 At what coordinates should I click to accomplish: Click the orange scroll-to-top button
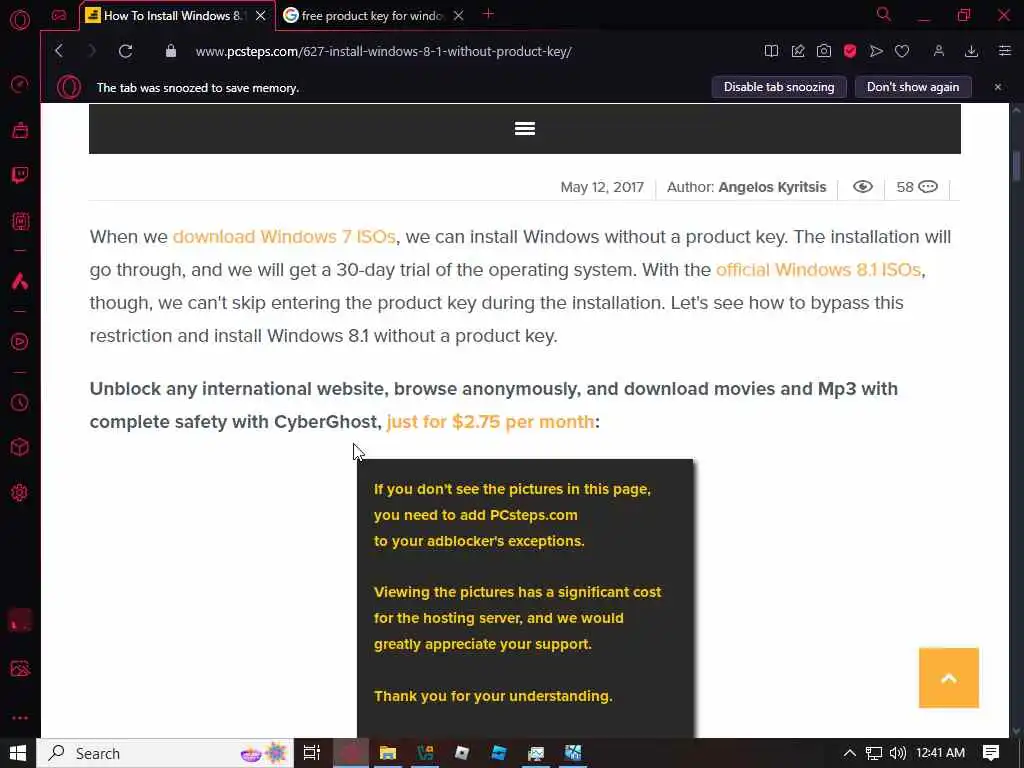pyautogui.click(x=949, y=678)
